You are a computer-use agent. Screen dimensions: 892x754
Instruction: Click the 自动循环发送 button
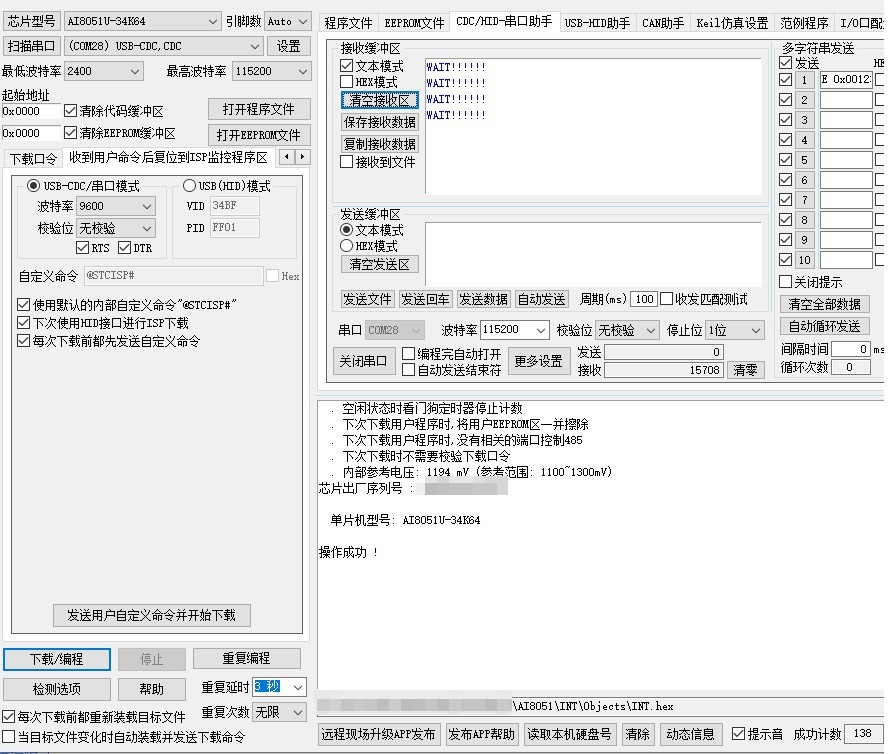tap(824, 326)
